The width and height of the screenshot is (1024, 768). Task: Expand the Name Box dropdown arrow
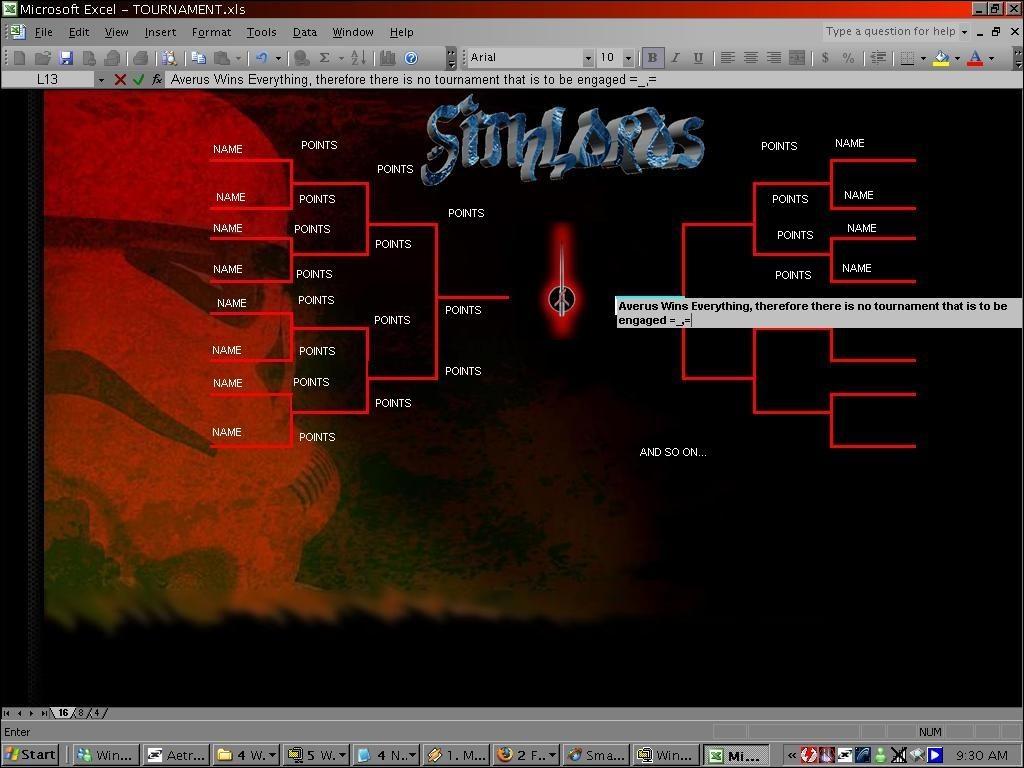101,79
